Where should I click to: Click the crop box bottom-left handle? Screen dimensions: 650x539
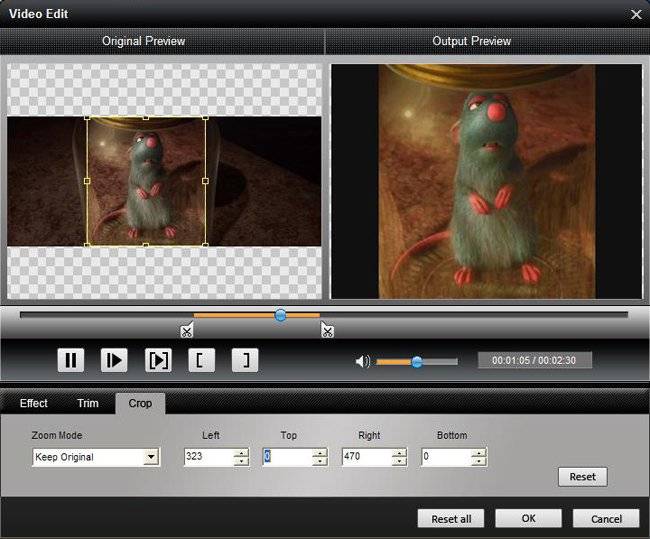[x=87, y=245]
